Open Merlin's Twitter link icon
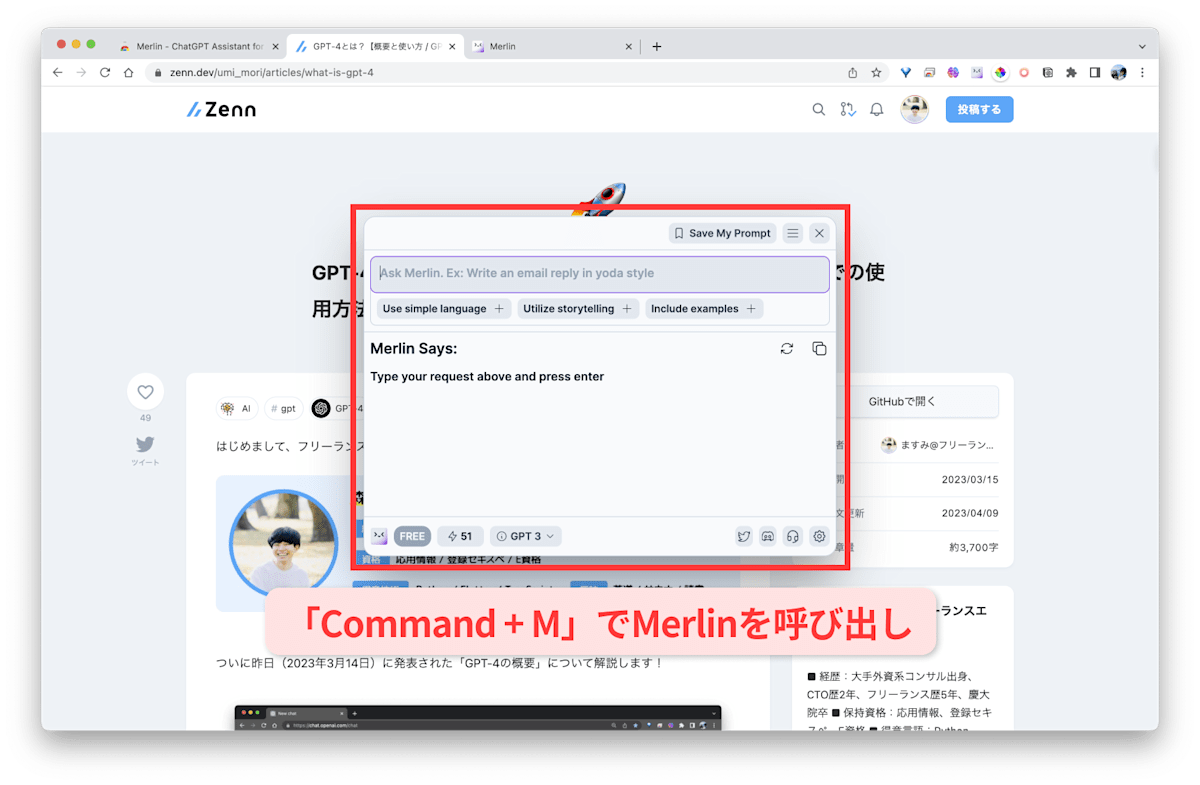 [x=744, y=536]
